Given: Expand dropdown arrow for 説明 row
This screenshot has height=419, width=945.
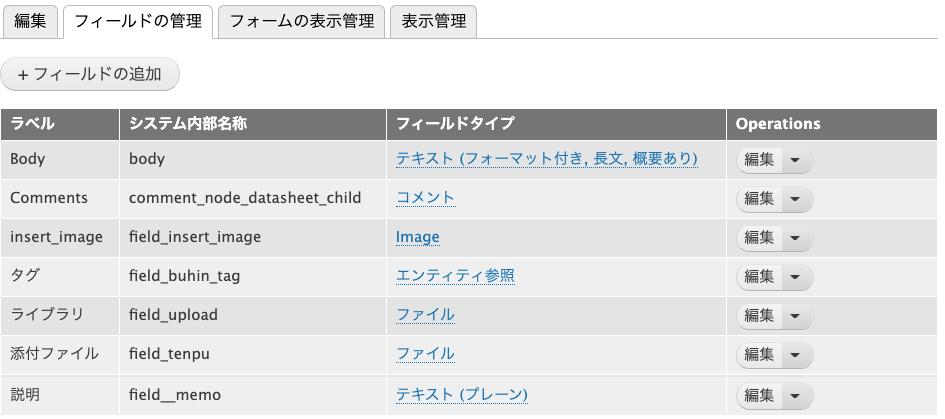Looking at the screenshot, I should pyautogui.click(x=796, y=393).
